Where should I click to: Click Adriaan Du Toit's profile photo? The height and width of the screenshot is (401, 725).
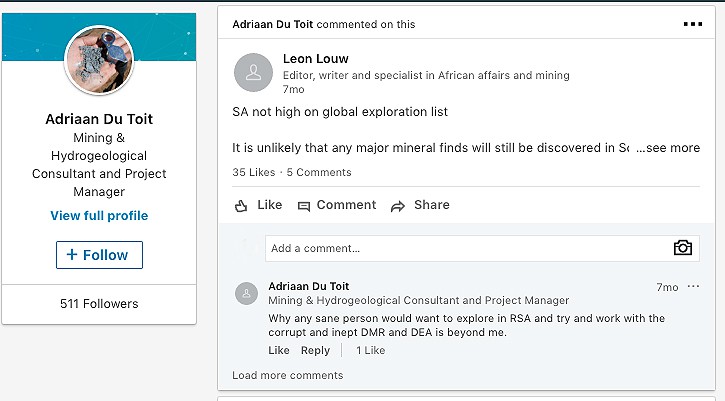[x=99, y=60]
